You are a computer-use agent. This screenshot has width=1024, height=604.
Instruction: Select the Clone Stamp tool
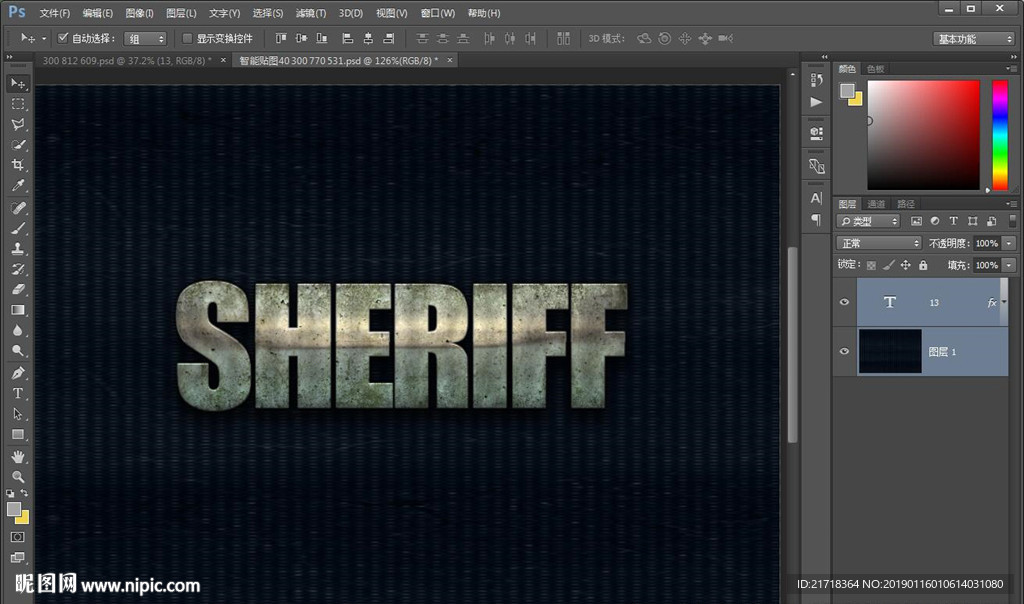18,249
